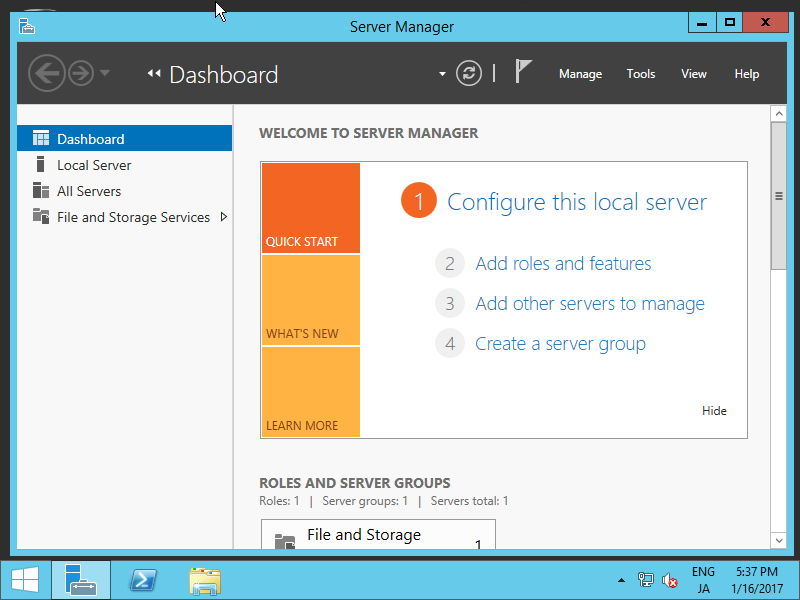This screenshot has width=800, height=600.
Task: Click the File and Storage Services icon
Action: tap(41, 216)
